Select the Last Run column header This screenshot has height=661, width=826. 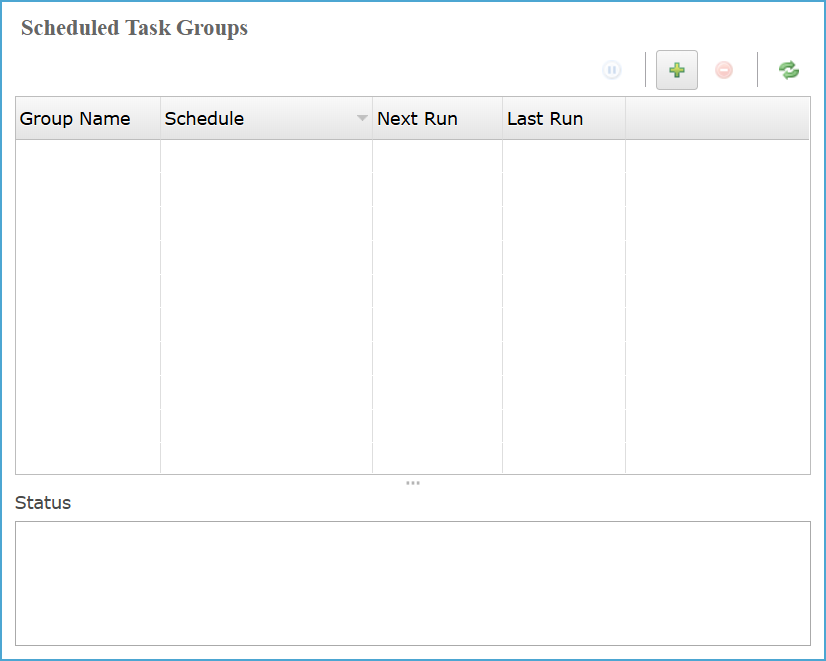(x=545, y=119)
